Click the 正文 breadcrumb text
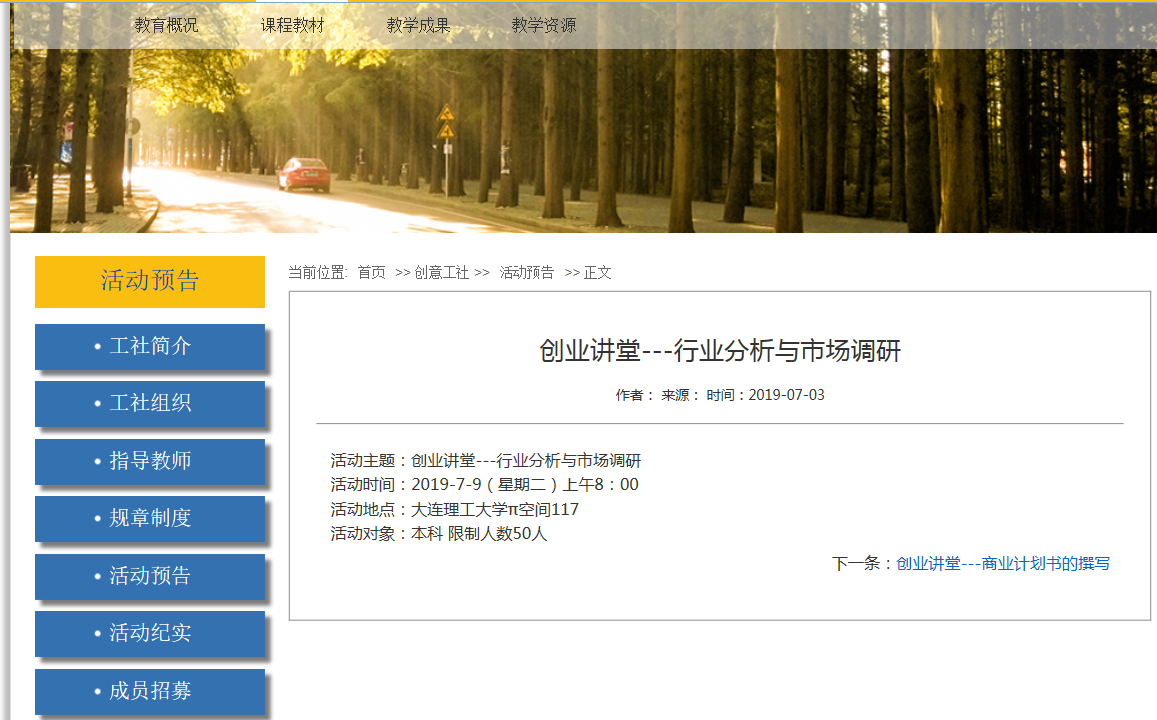The width and height of the screenshot is (1157, 720). pos(598,273)
